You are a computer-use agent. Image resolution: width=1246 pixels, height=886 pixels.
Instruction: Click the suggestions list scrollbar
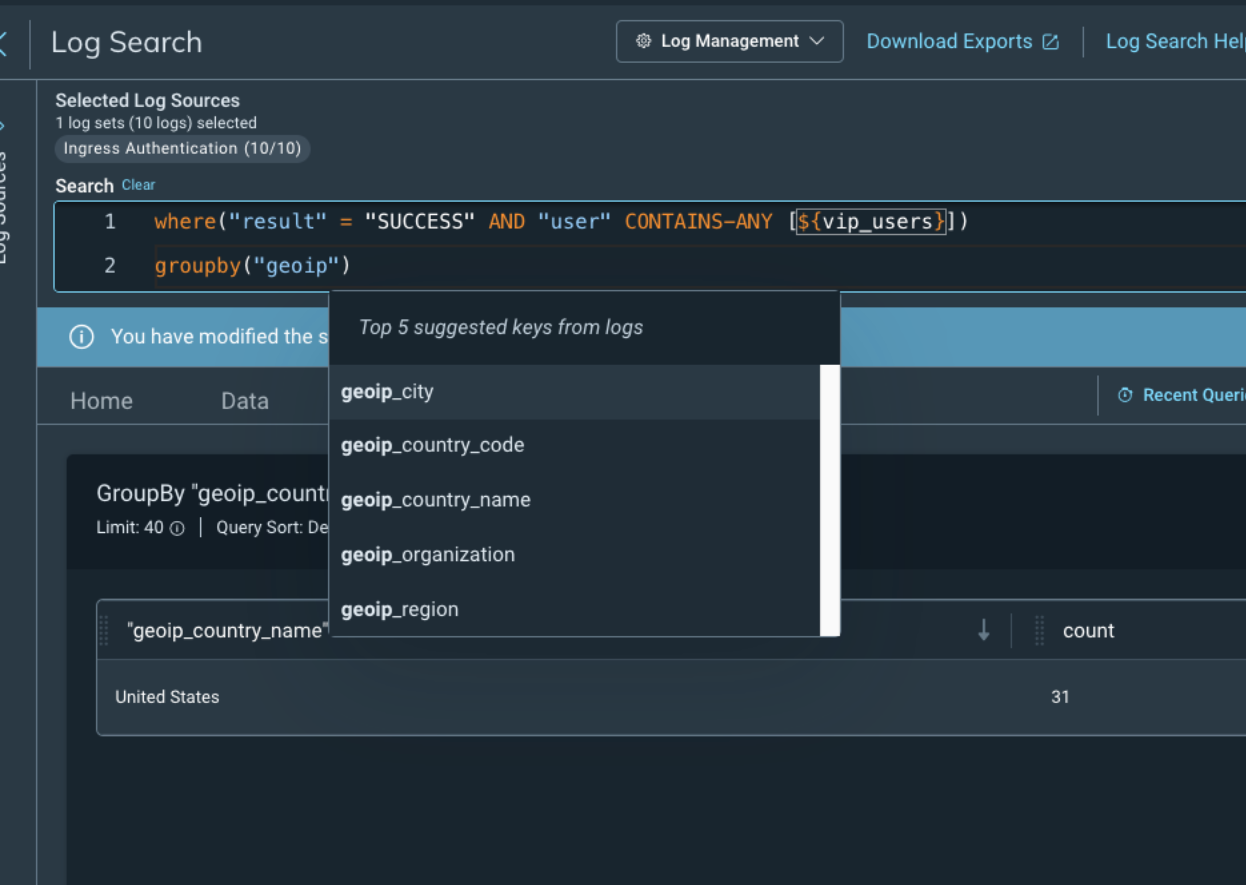coord(829,500)
